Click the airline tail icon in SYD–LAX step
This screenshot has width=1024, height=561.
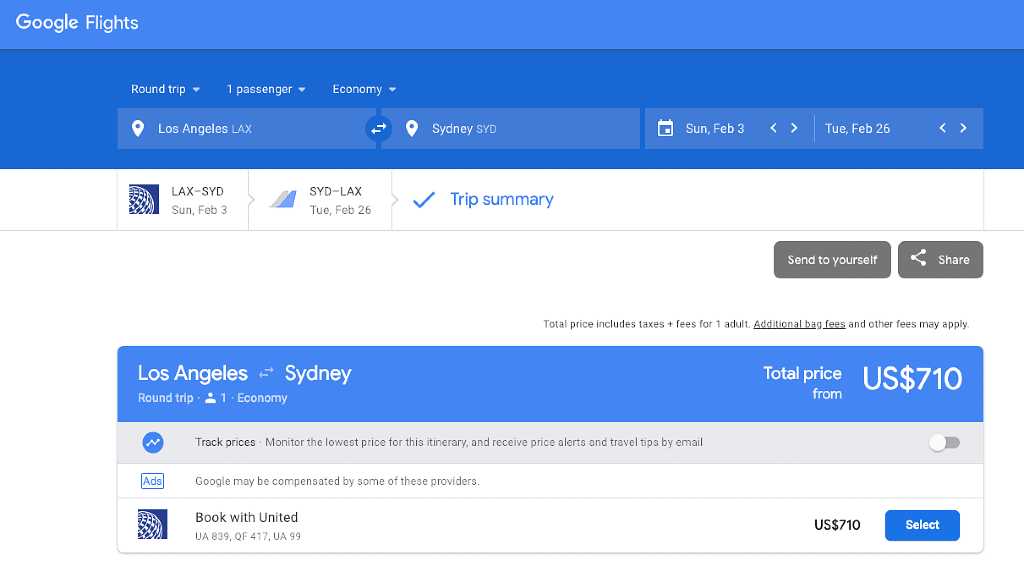(x=283, y=199)
